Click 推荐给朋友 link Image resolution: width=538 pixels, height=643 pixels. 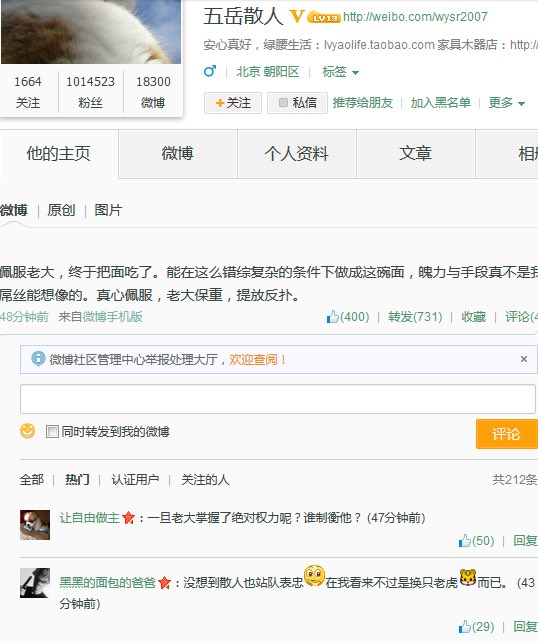click(x=363, y=103)
